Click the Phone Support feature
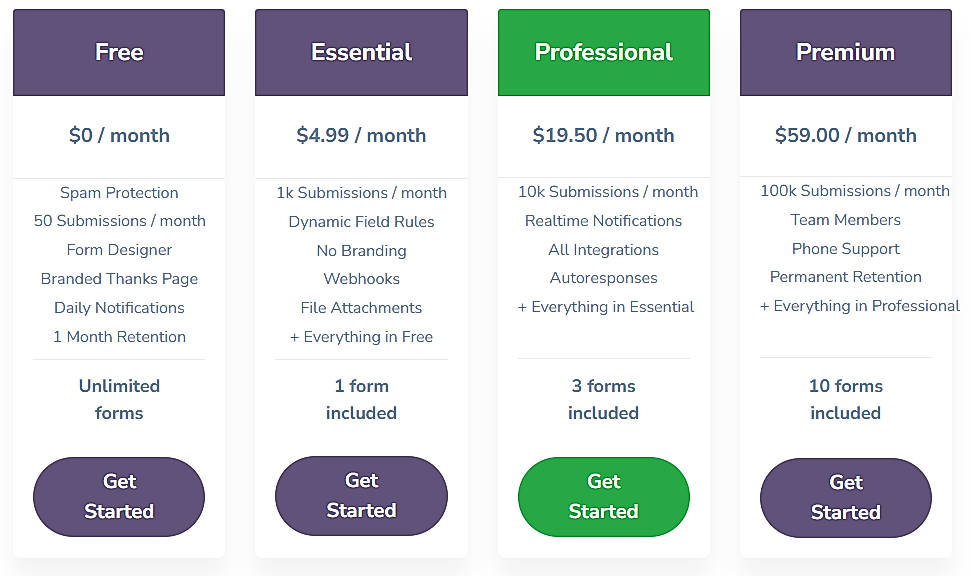 coord(845,249)
